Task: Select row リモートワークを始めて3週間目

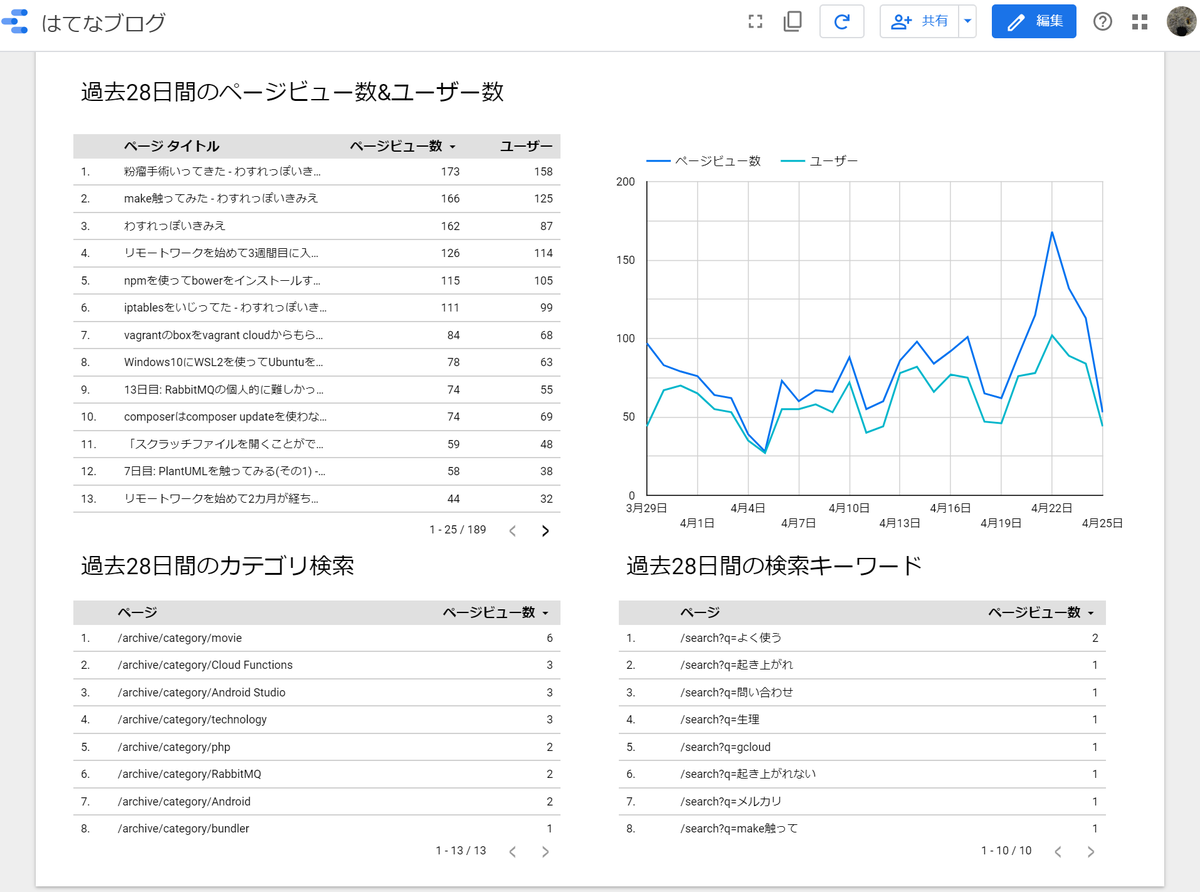Action: tap(316, 253)
